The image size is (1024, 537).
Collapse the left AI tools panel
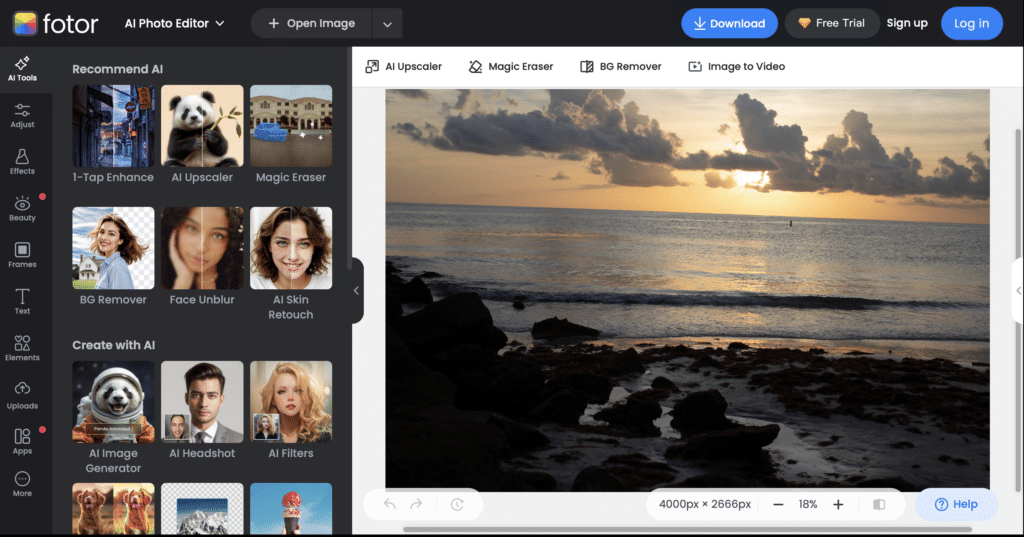point(357,291)
